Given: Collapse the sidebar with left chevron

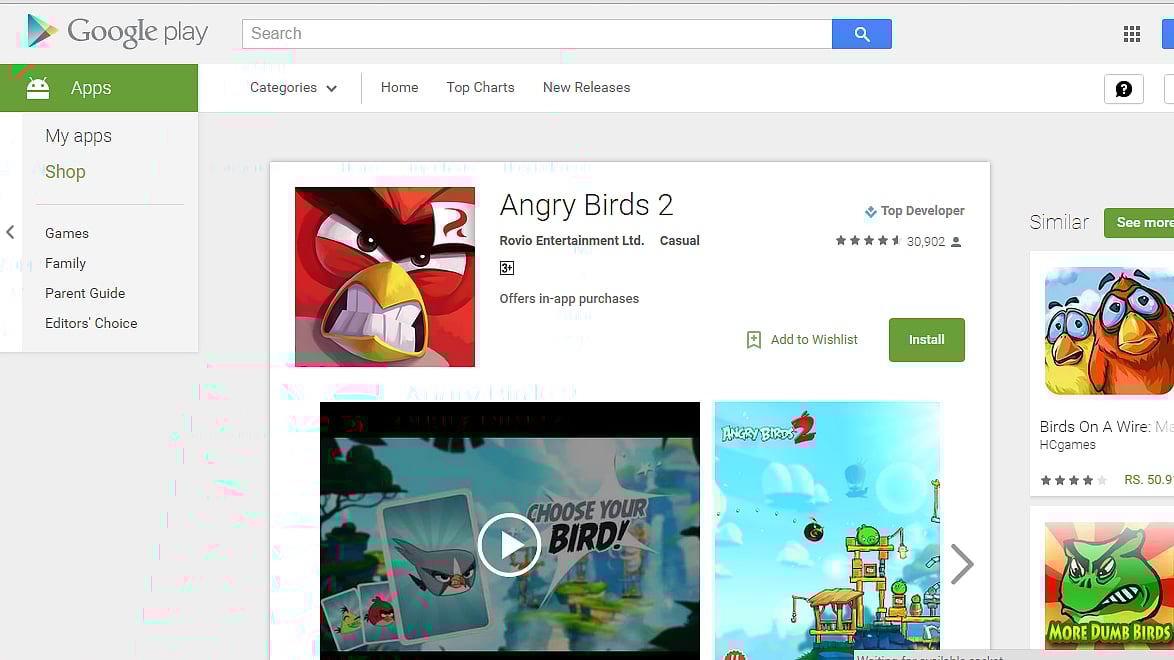Looking at the screenshot, I should (x=10, y=232).
